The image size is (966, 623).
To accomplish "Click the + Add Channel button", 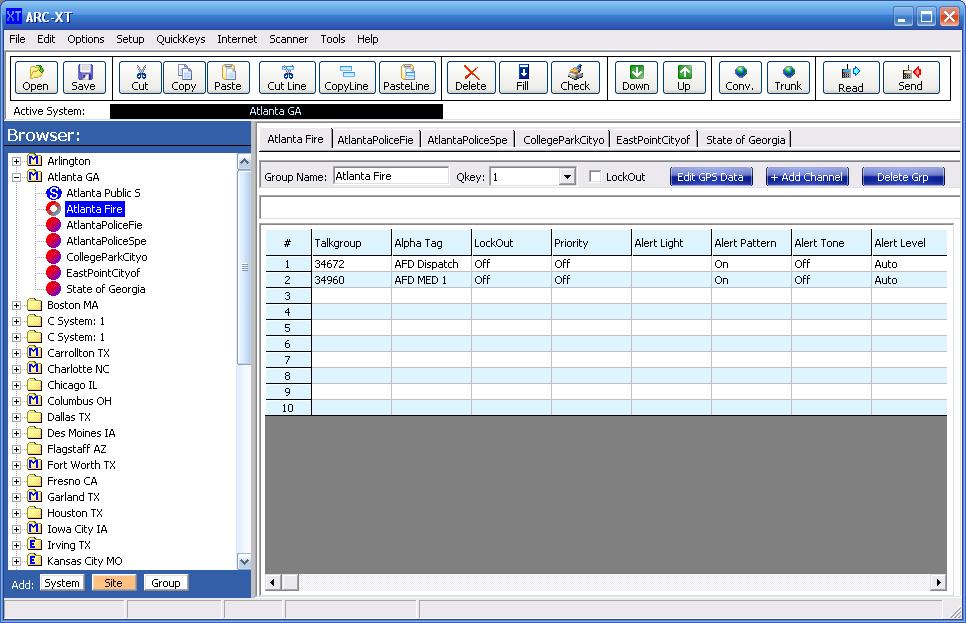I will click(807, 177).
